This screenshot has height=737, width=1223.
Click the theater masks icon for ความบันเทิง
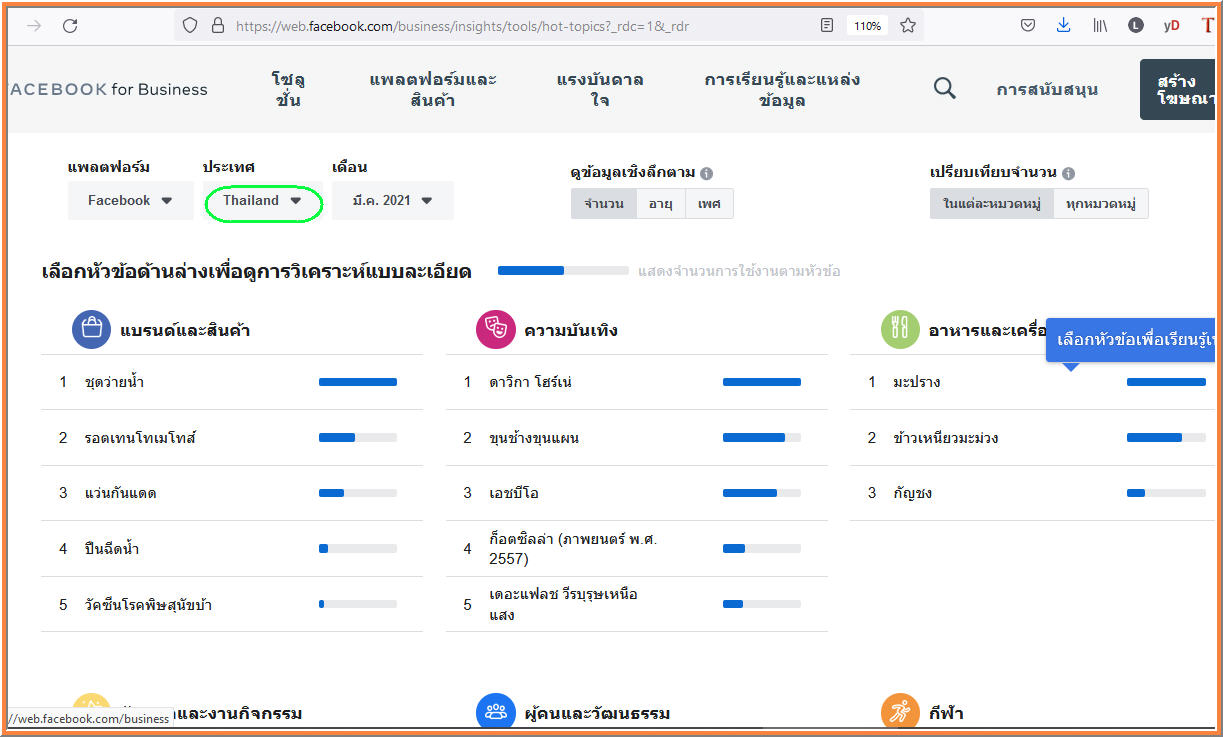tap(495, 329)
